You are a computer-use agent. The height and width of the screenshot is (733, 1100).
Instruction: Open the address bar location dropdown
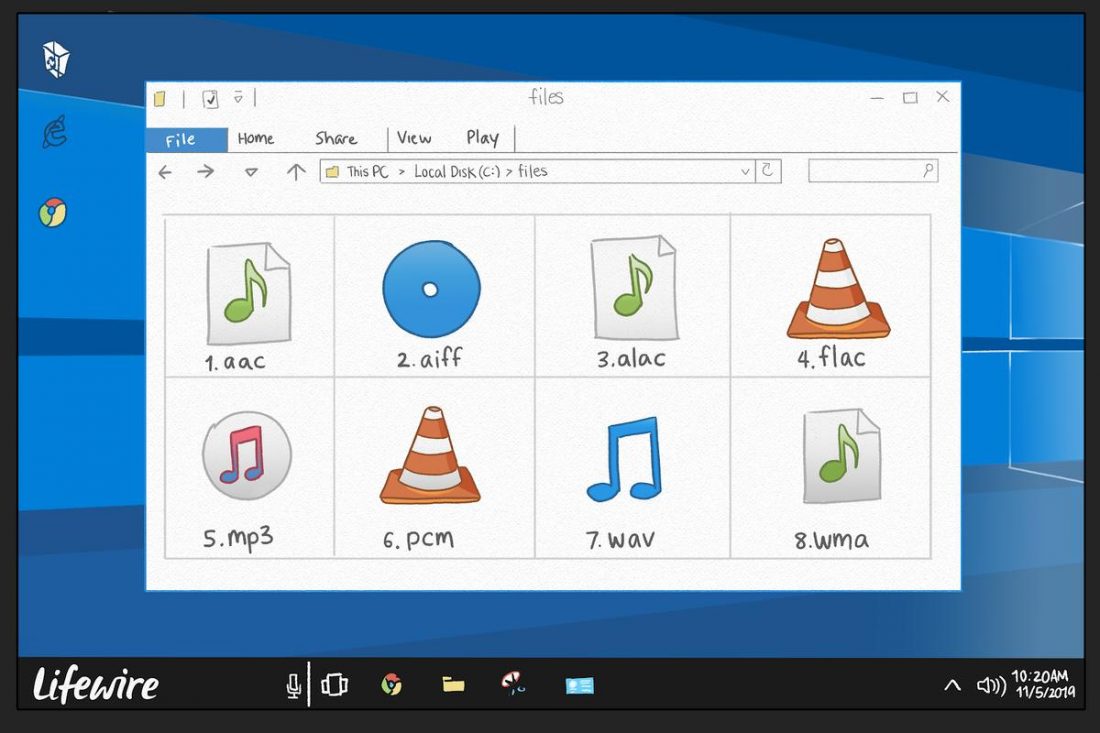tap(744, 171)
